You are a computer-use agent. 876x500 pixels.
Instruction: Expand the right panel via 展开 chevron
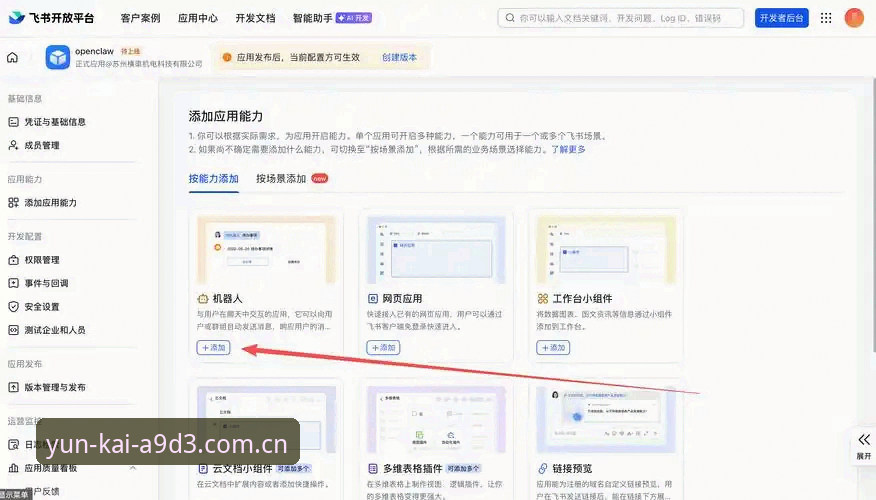[x=864, y=440]
